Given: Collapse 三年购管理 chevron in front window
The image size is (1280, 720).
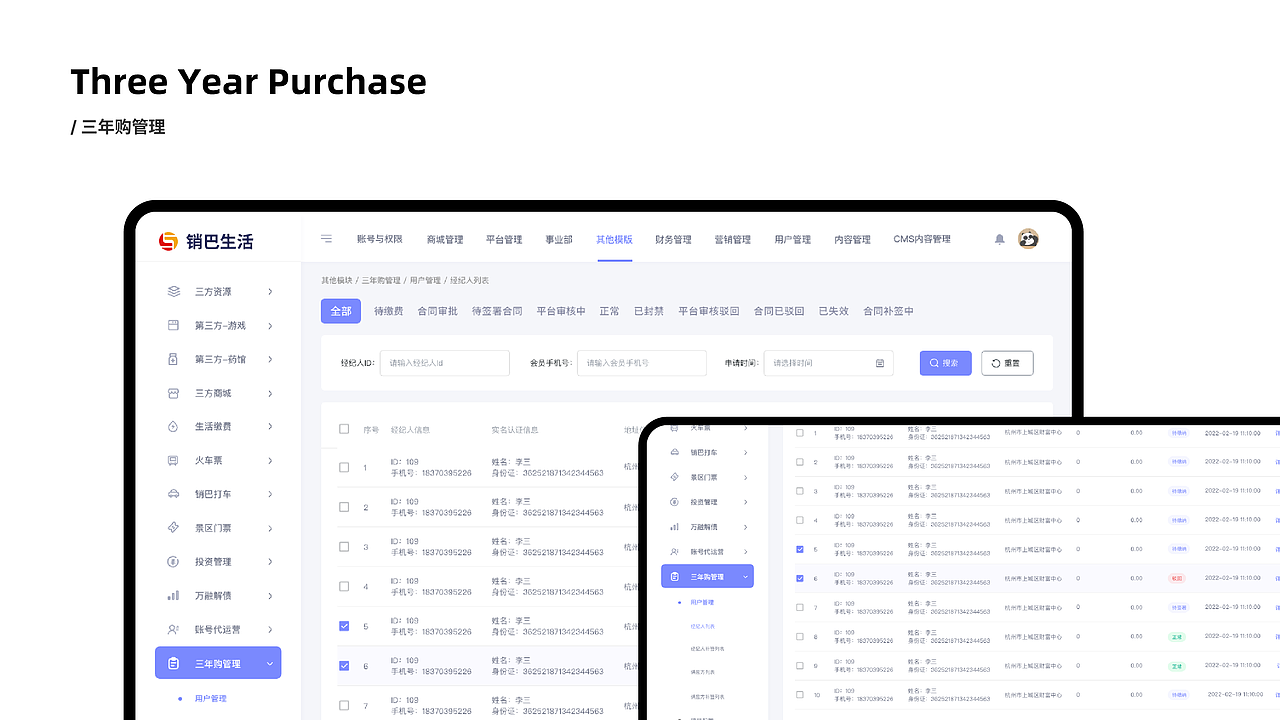Looking at the screenshot, I should (745, 577).
